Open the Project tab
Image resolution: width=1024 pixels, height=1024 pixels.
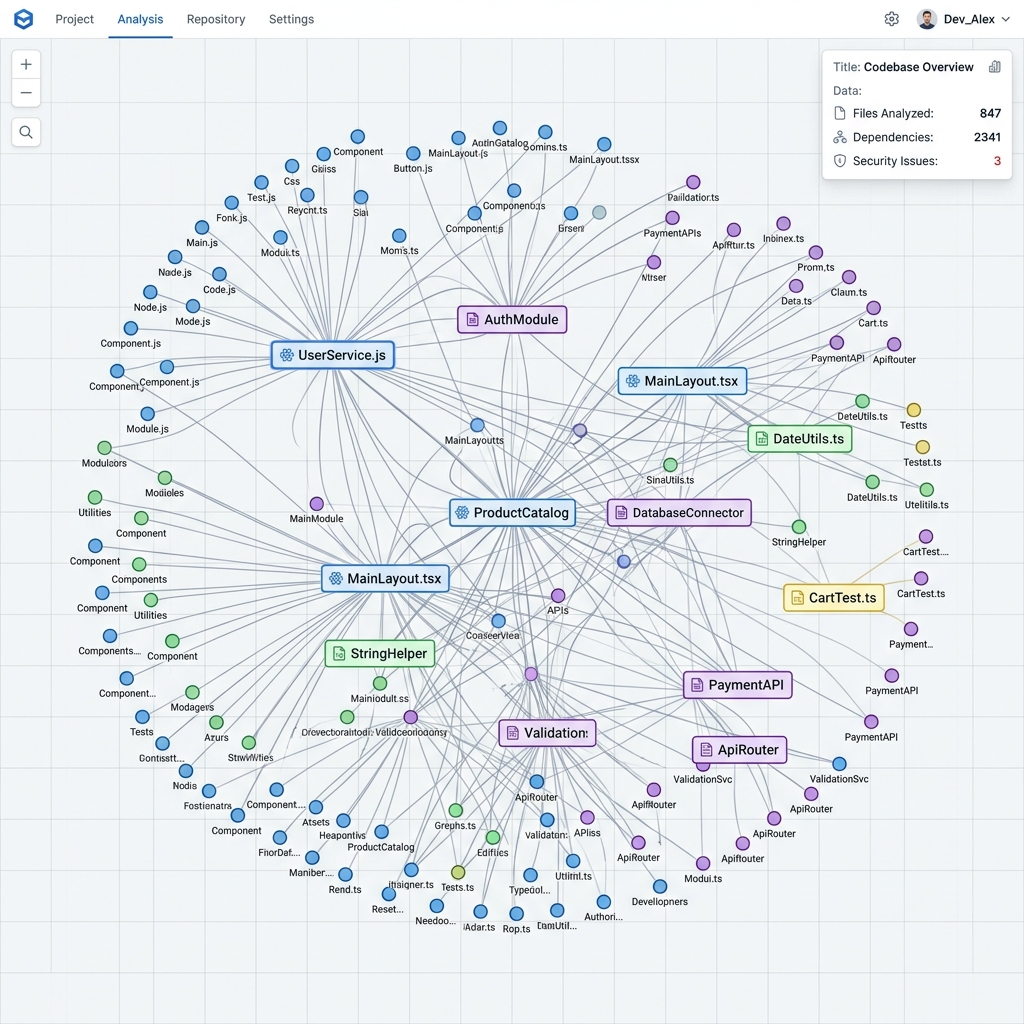coord(74,19)
